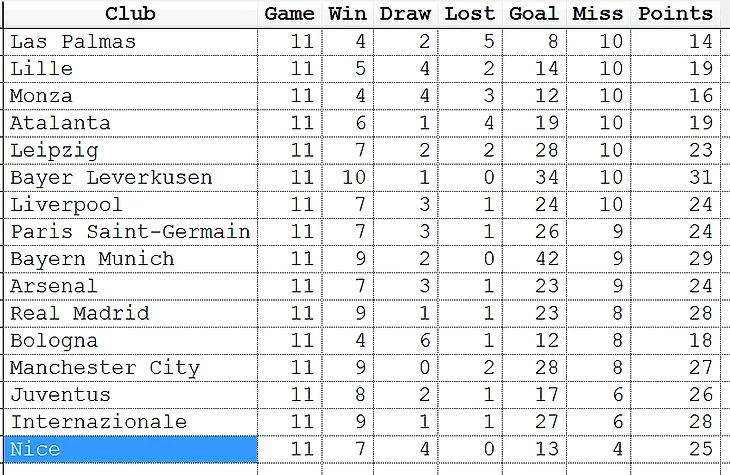Click the Game column header
This screenshot has width=730, height=475.
point(290,14)
